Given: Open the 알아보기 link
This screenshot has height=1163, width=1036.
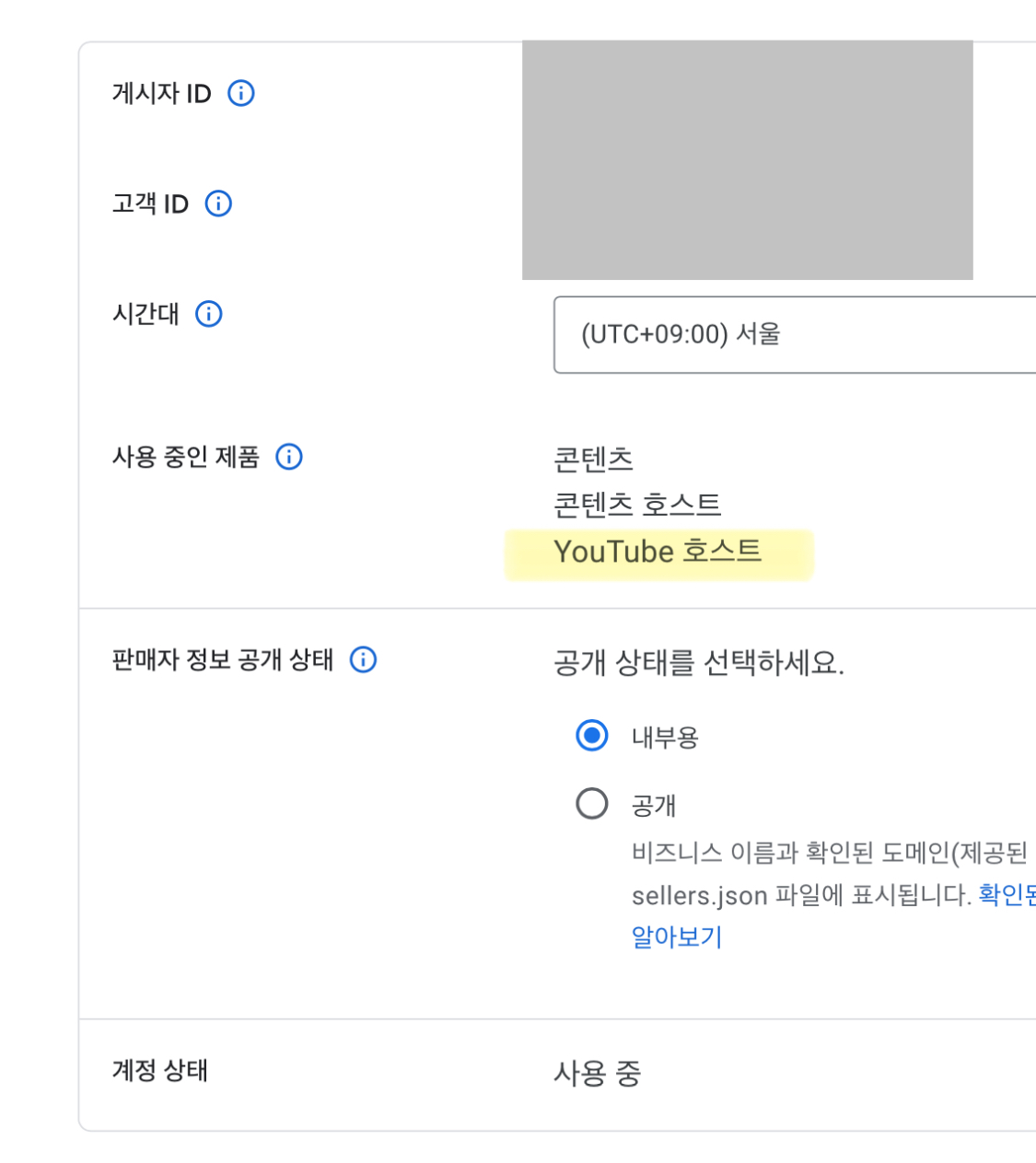Looking at the screenshot, I should coord(677,937).
